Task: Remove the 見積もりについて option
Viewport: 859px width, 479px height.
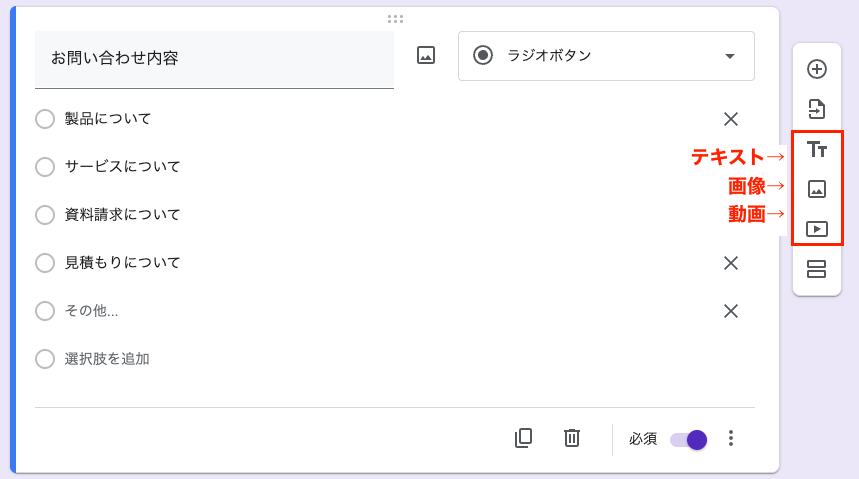Action: click(x=731, y=263)
